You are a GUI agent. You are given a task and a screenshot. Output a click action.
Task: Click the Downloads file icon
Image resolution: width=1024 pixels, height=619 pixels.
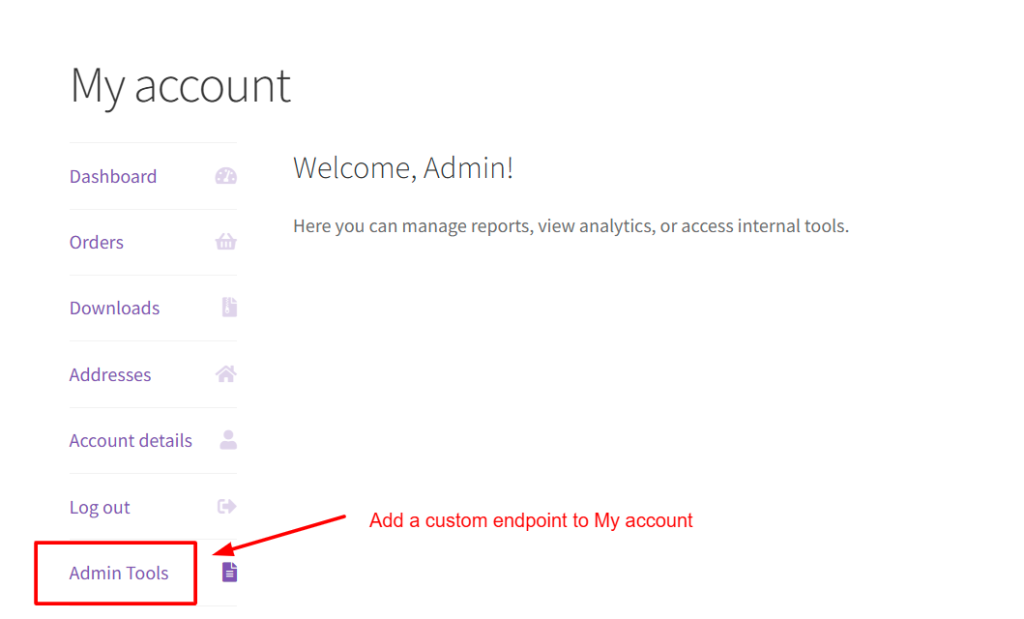point(229,308)
